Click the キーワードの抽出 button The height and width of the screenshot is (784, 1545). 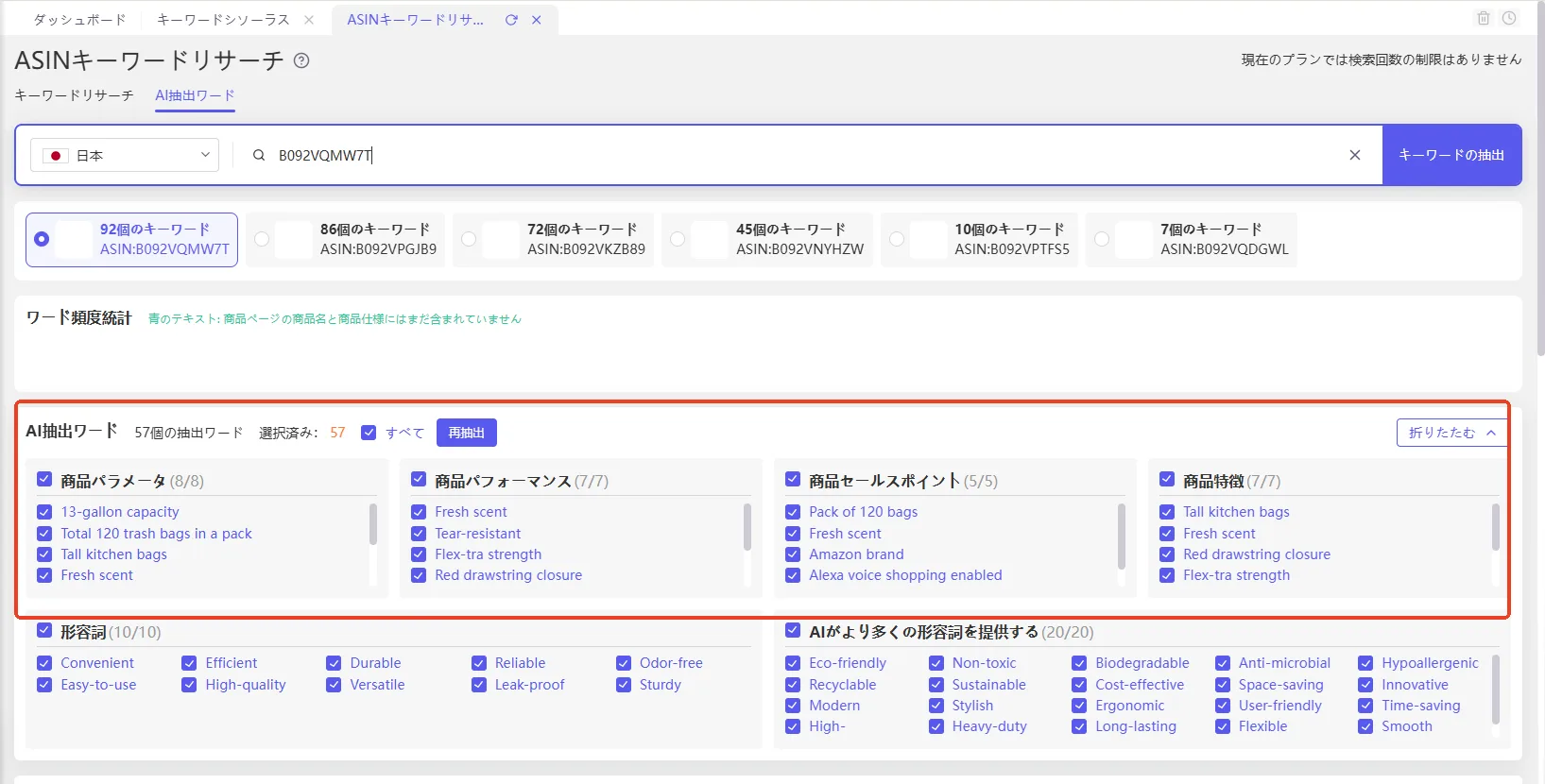1451,155
